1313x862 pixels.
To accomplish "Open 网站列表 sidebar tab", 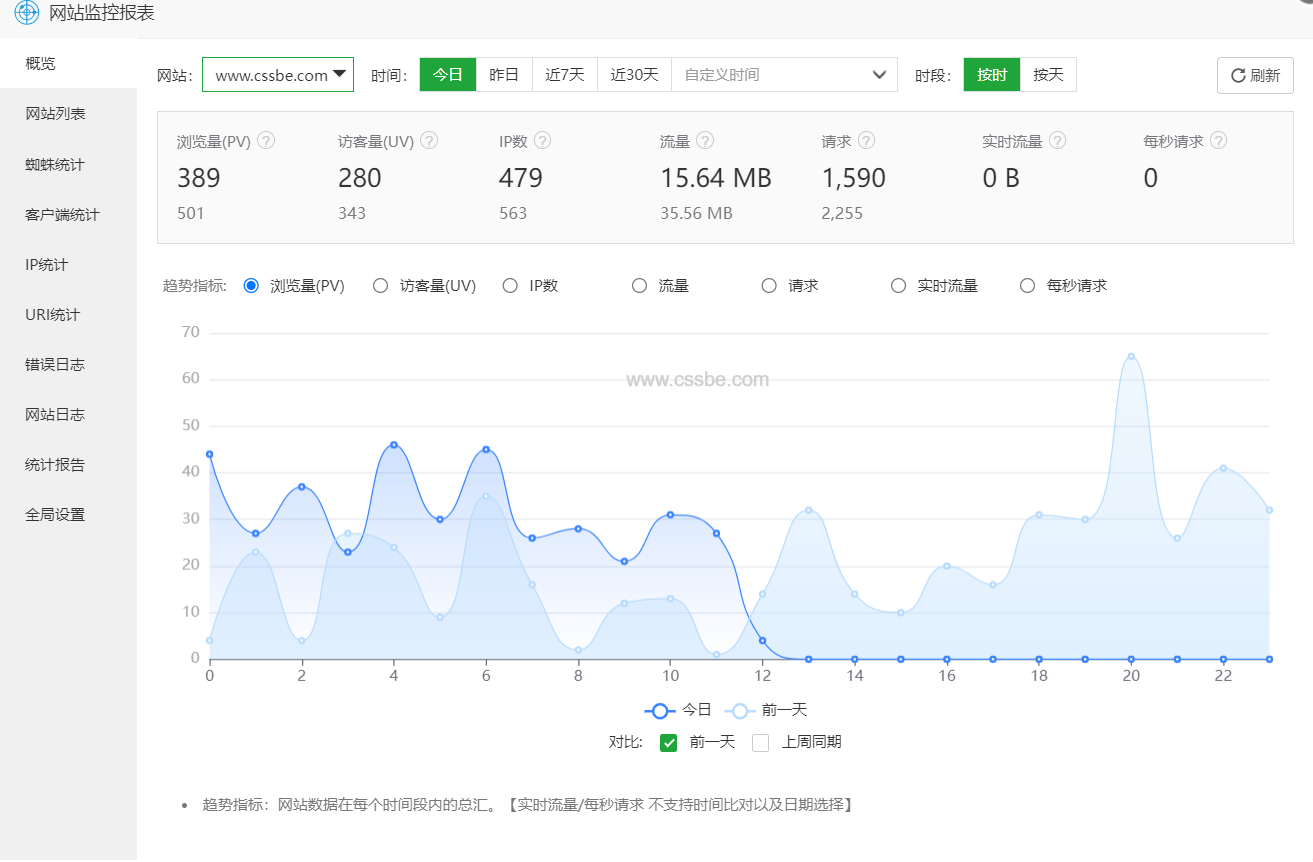I will click(x=68, y=114).
